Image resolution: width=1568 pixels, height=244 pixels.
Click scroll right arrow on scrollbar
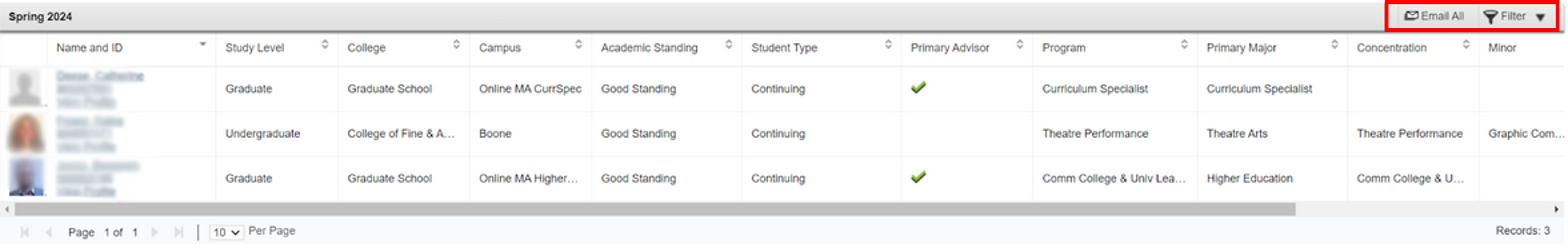pos(1556,209)
